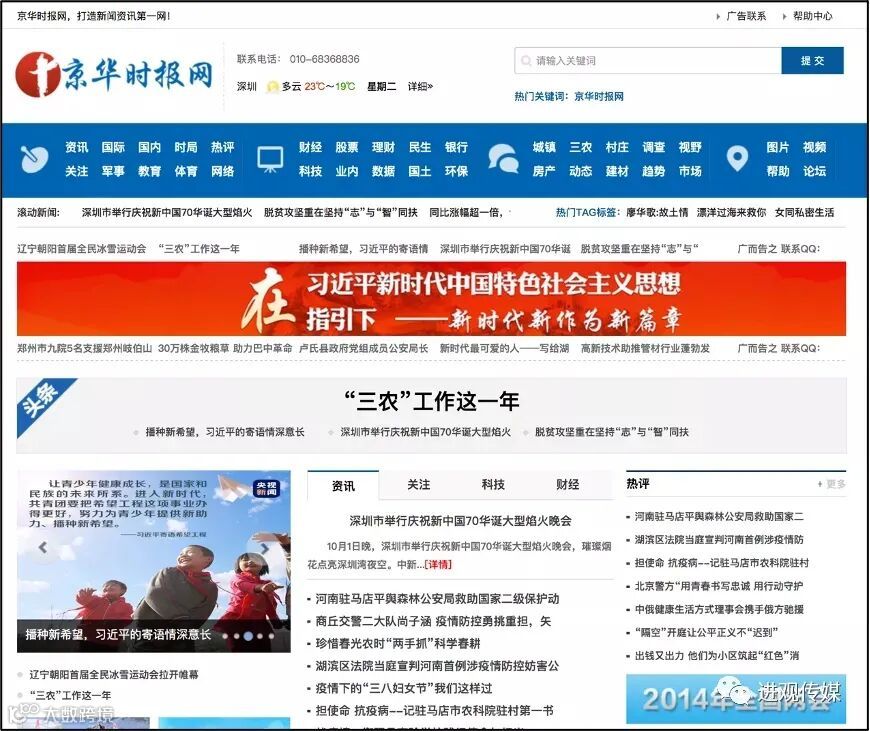Click the children slideshow image
This screenshot has width=870, height=731.
coord(154,561)
